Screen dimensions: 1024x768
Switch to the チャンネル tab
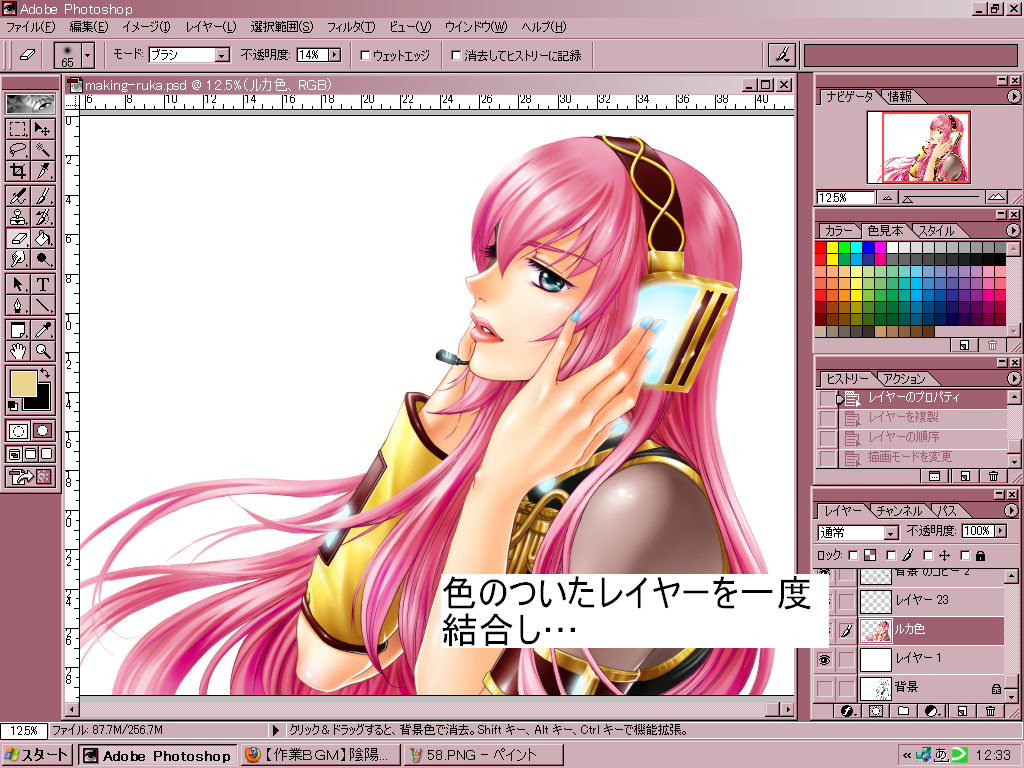[898, 511]
